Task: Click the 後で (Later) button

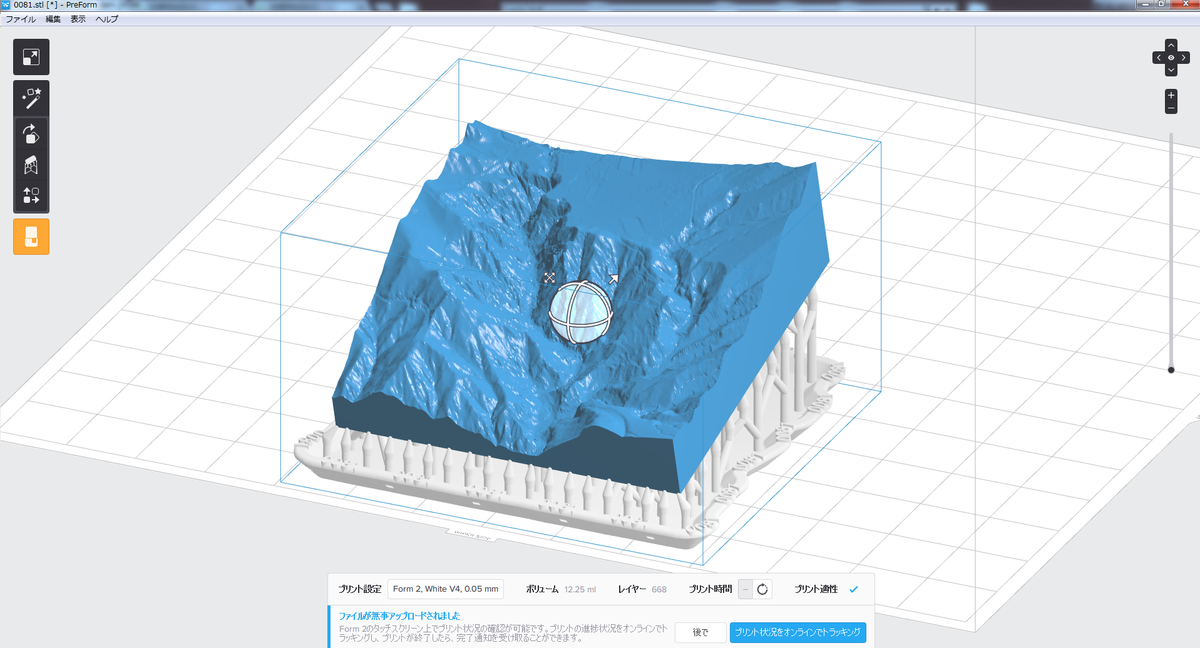Action: click(x=699, y=632)
